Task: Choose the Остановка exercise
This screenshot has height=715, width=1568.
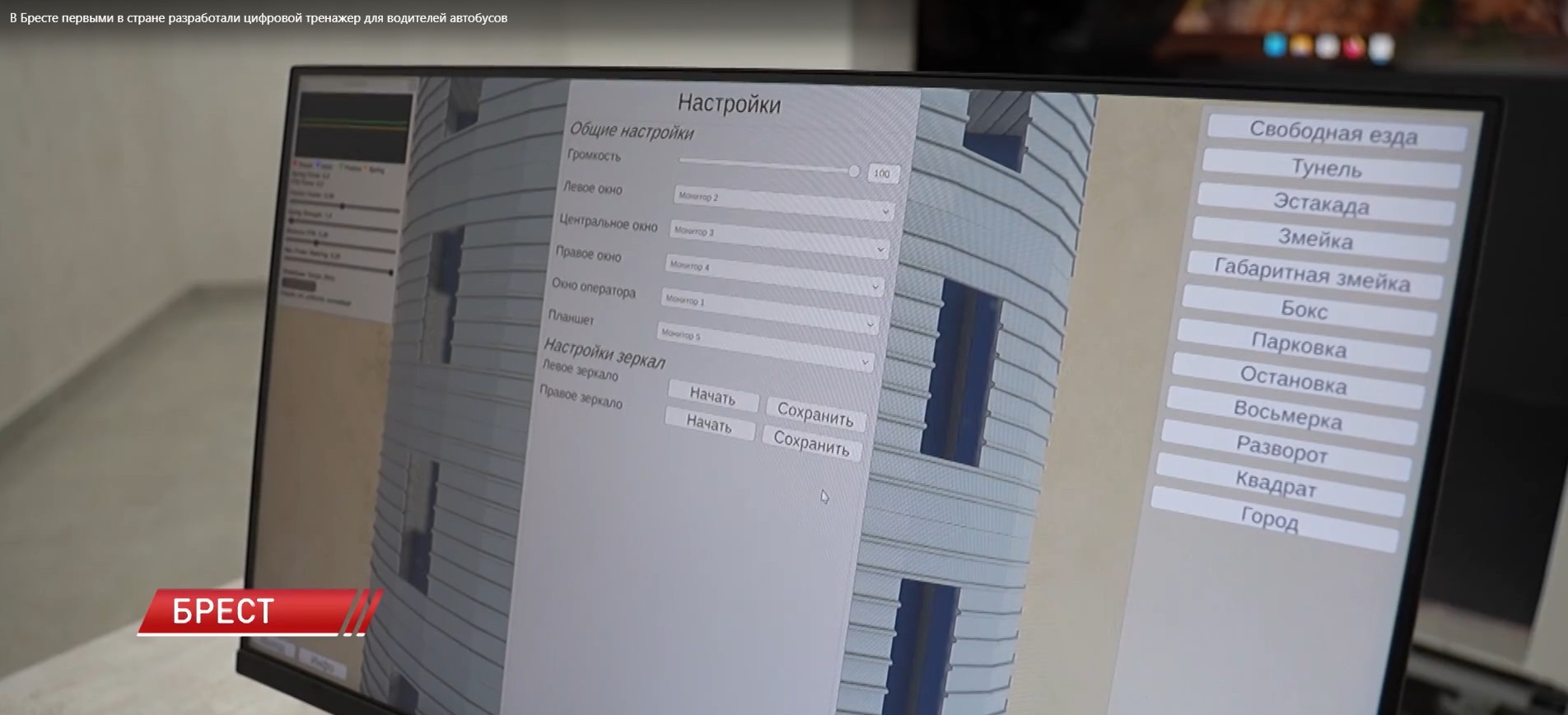Action: (1294, 381)
